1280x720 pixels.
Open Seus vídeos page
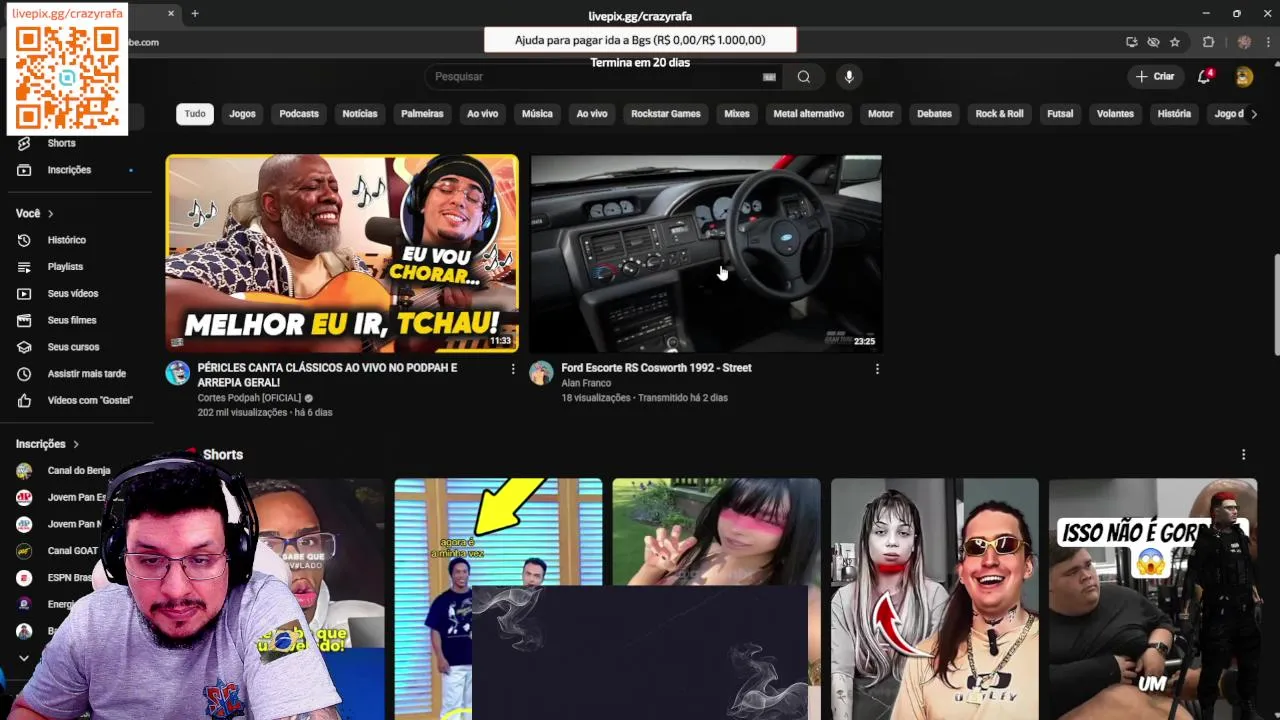tap(72, 294)
